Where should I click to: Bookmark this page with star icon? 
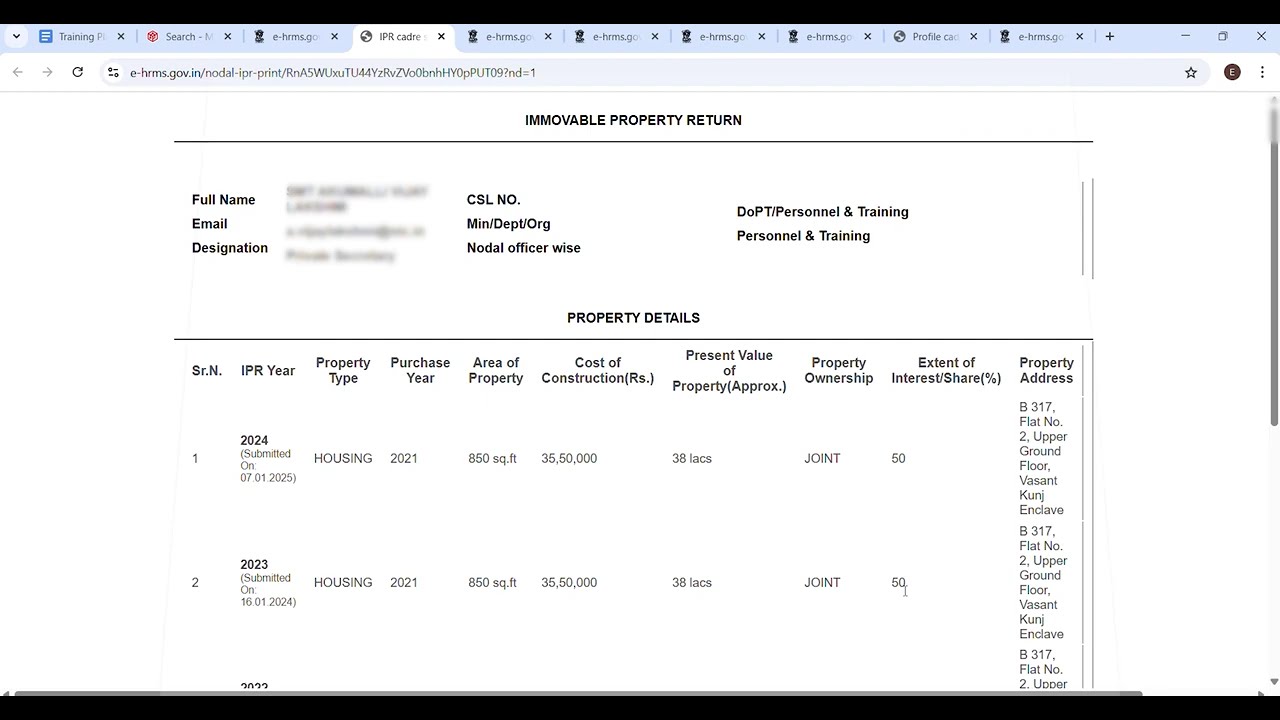(x=1191, y=72)
